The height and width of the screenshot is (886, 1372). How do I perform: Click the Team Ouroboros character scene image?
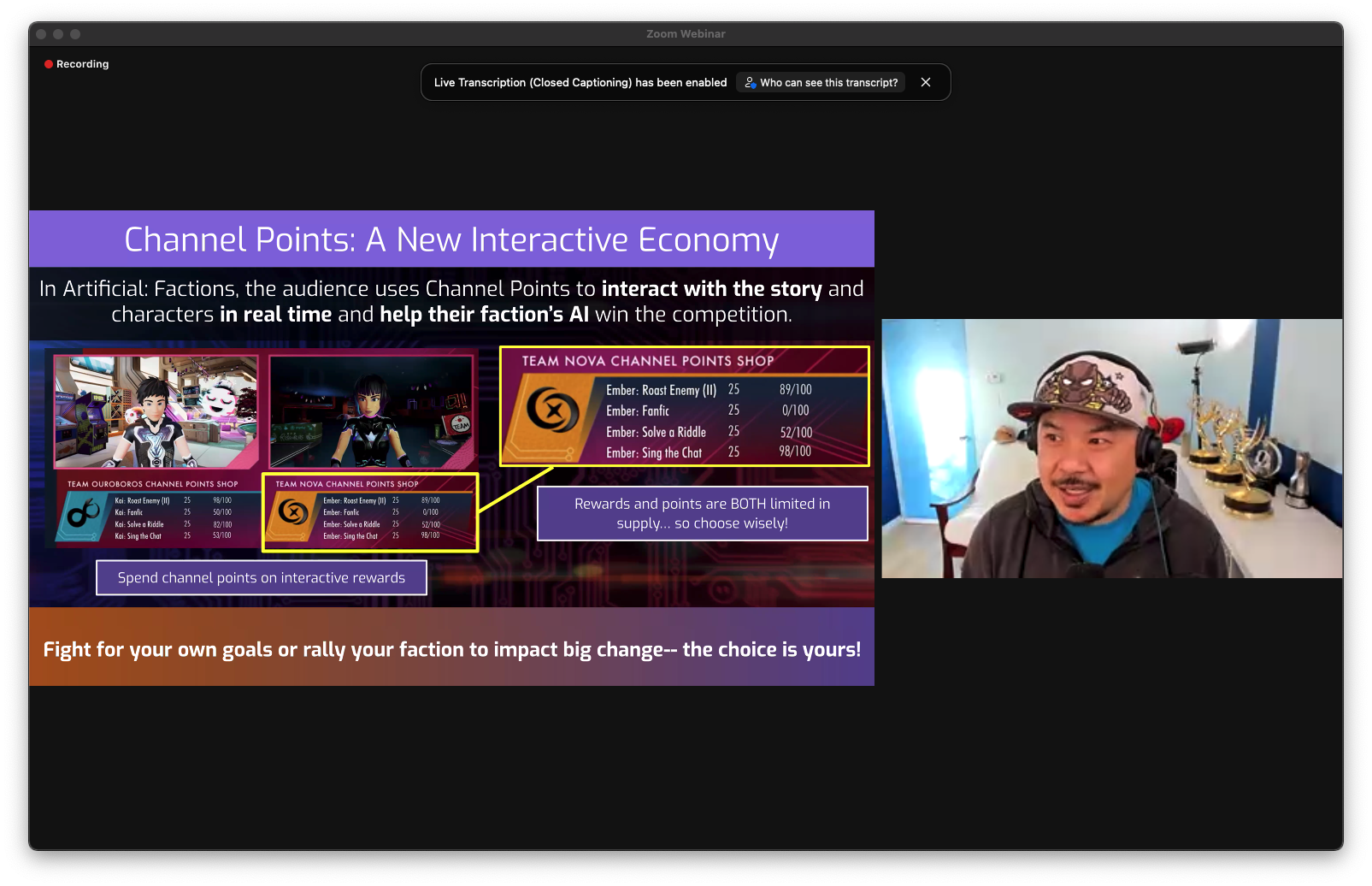pyautogui.click(x=156, y=411)
